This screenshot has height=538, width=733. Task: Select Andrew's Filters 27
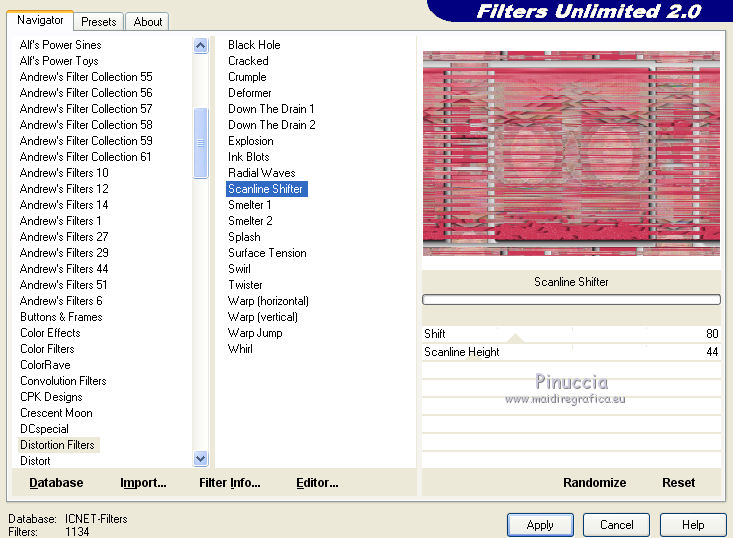click(64, 237)
